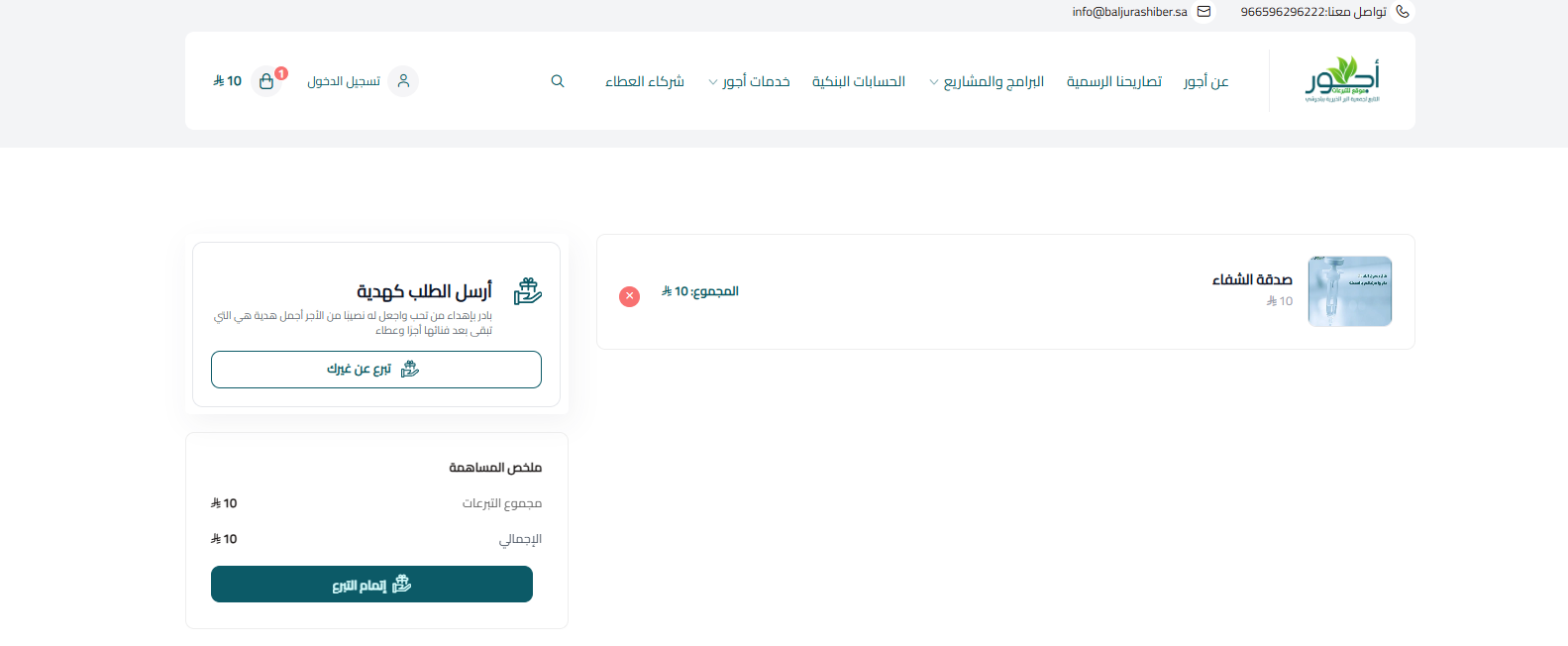Open الحسابات البنكية menu item
Viewport: 1568px width, 646px height.
coord(858,81)
